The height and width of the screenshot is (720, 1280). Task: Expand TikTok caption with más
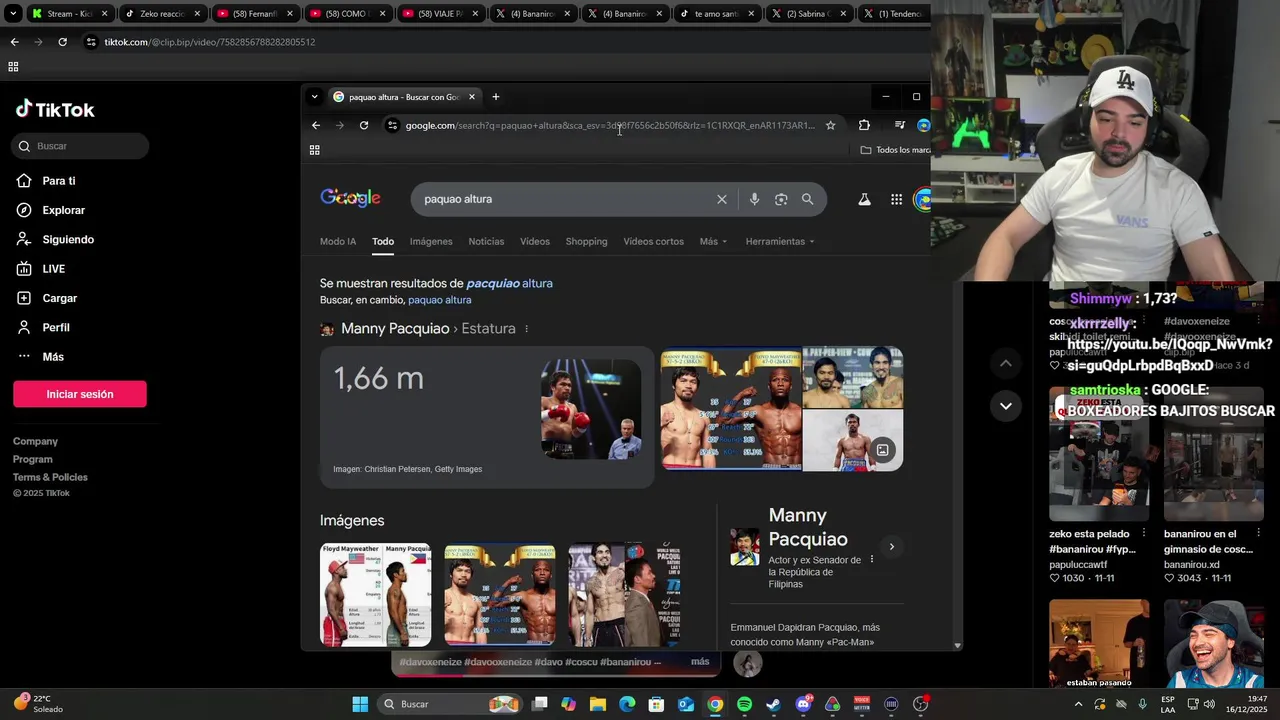(x=700, y=661)
